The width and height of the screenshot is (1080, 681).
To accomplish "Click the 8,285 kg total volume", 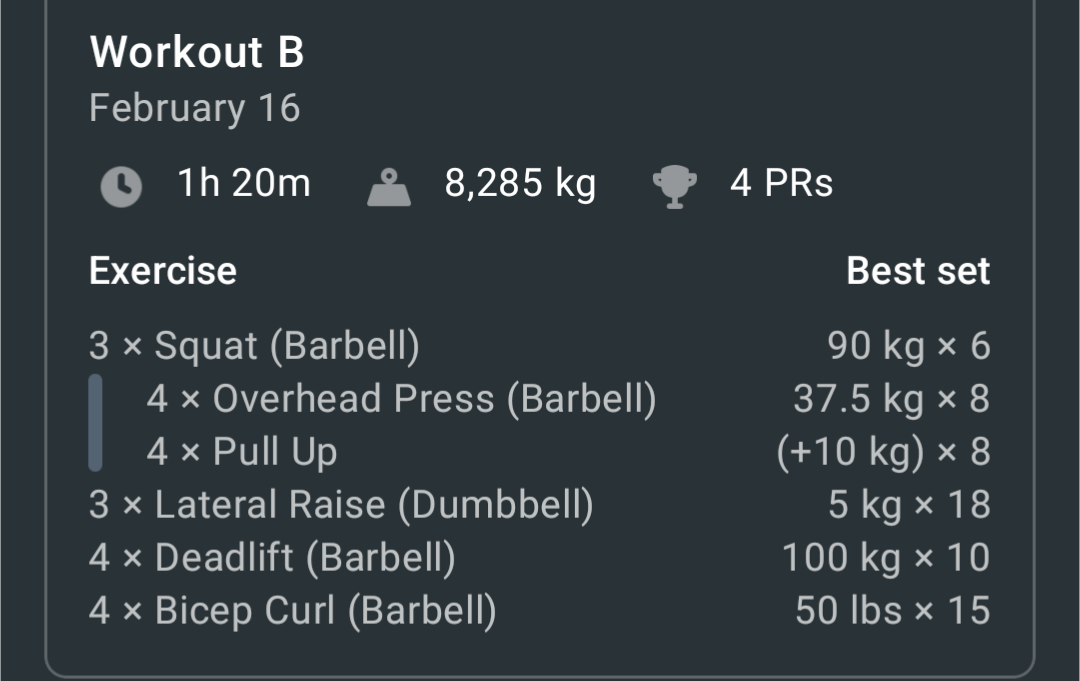I will [520, 184].
